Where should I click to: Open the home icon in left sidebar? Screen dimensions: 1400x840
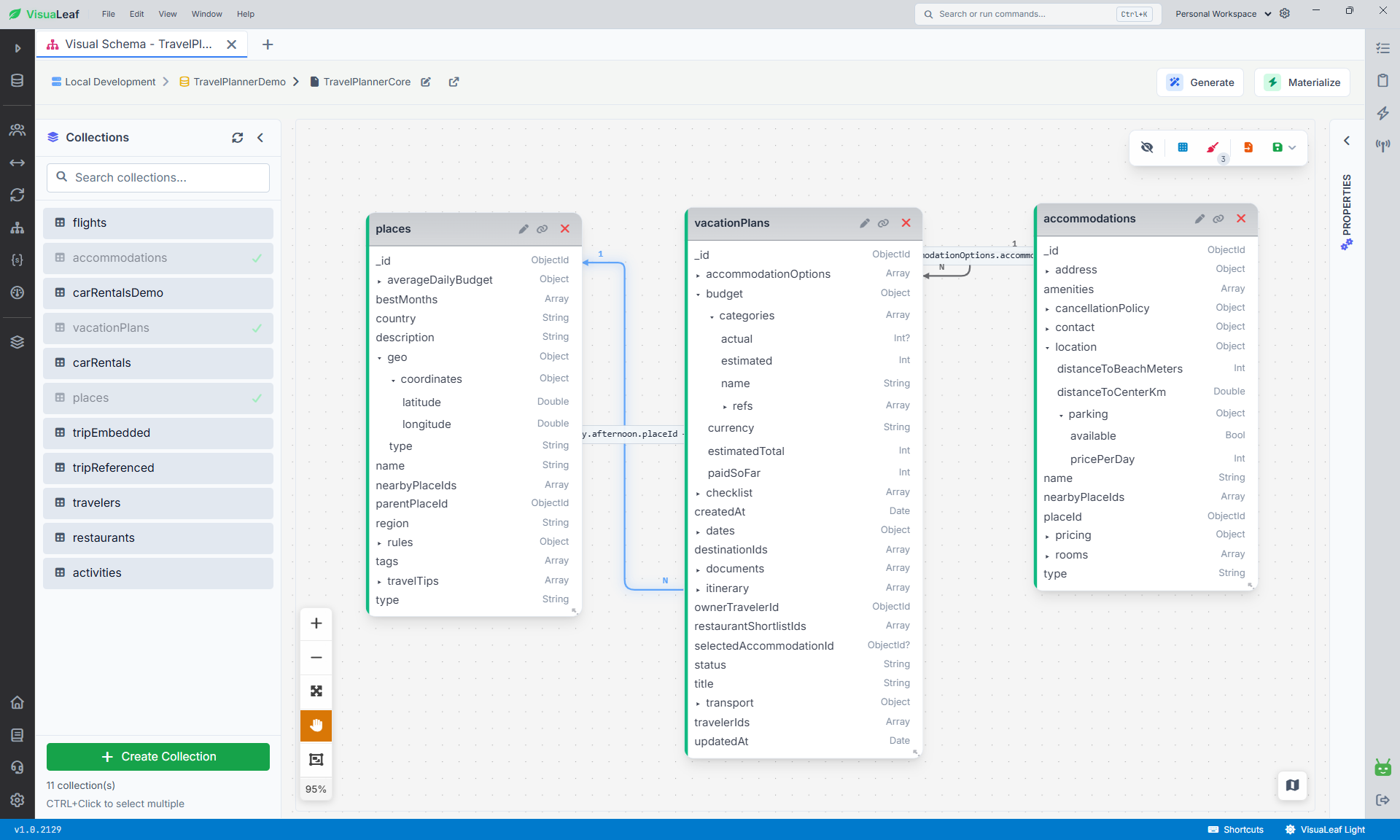[17, 703]
